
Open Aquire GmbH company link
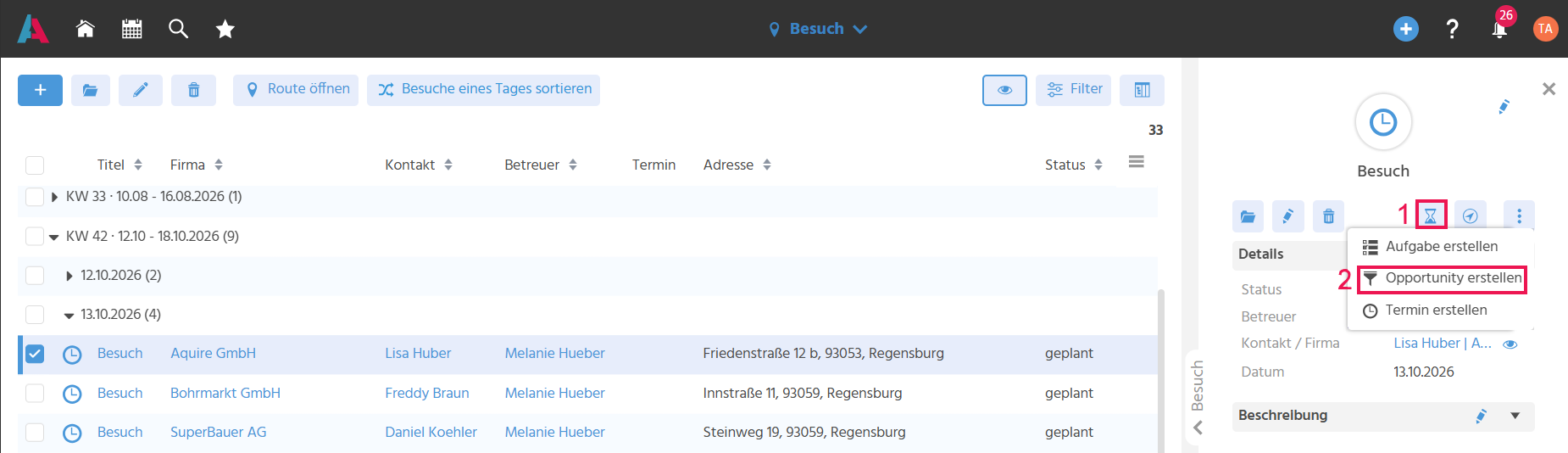coord(213,354)
